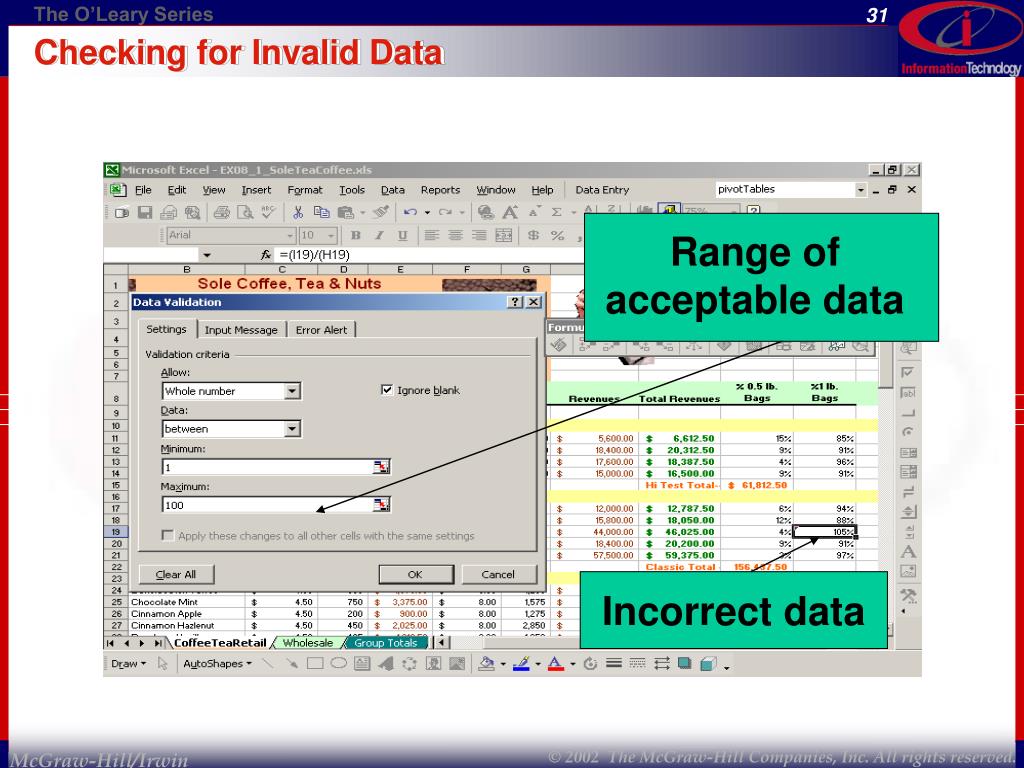
Task: Select the Format Painter brush icon
Action: point(381,212)
